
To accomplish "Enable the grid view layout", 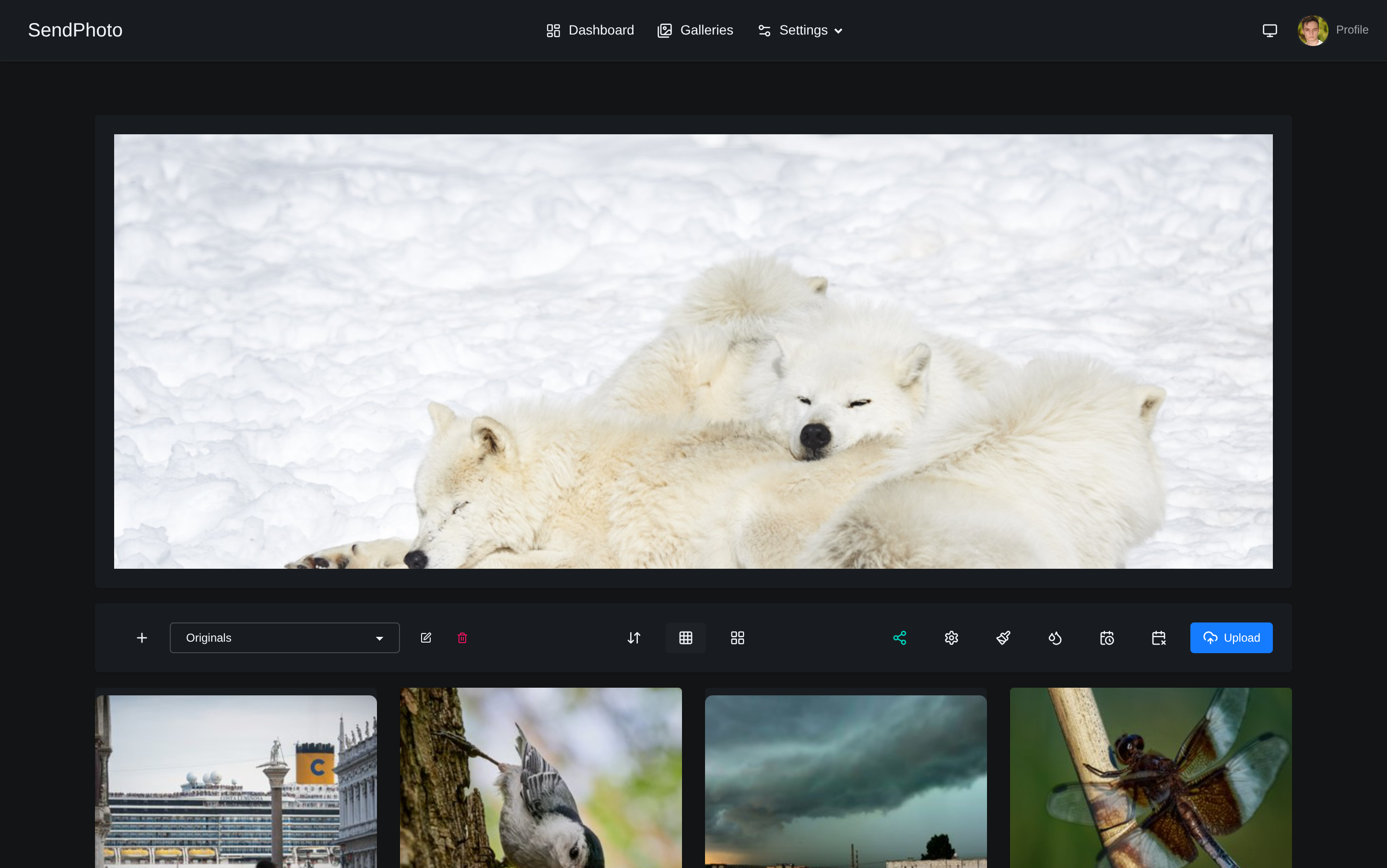I will 685,637.
